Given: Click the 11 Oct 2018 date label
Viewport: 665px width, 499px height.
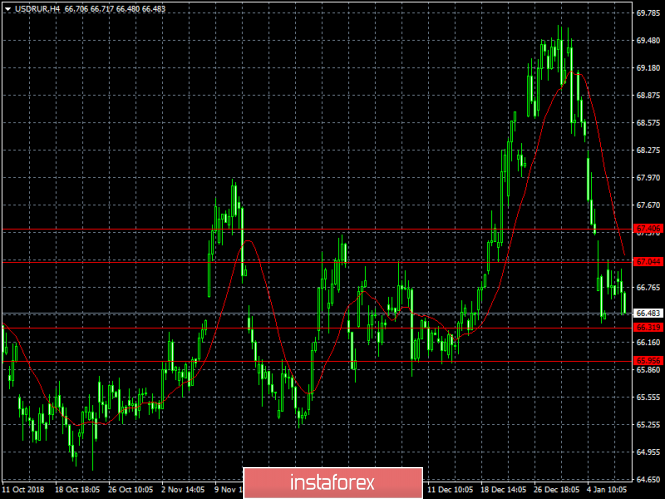Looking at the screenshot, I should (x=24, y=491).
